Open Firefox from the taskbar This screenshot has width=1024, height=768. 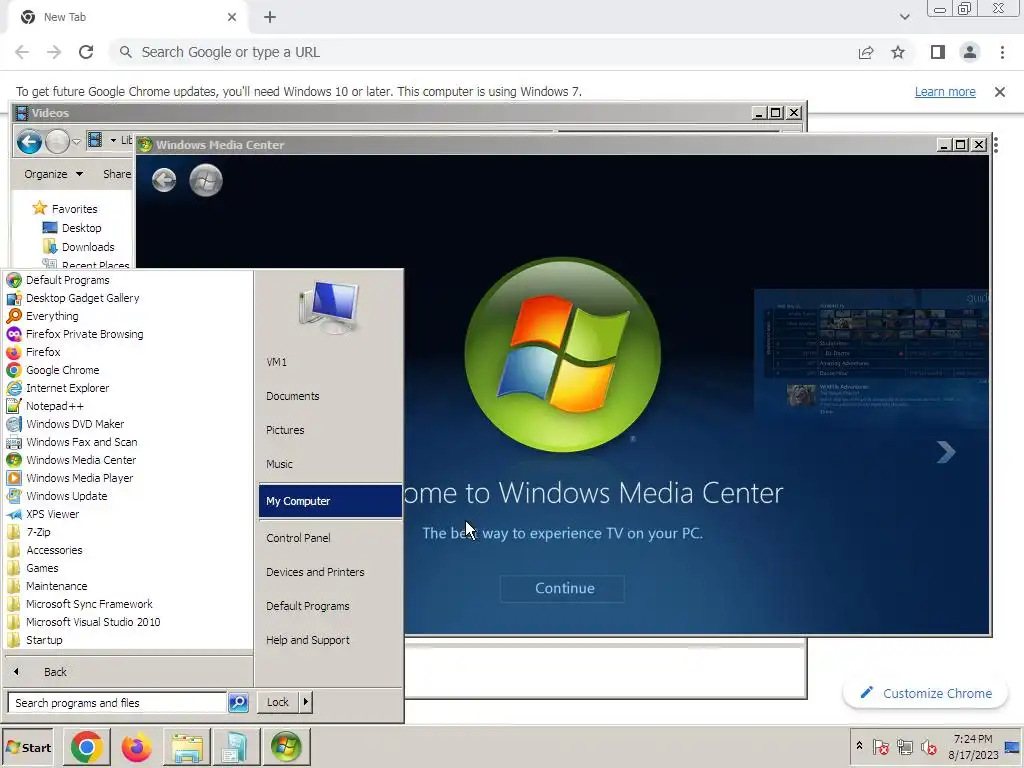[136, 747]
